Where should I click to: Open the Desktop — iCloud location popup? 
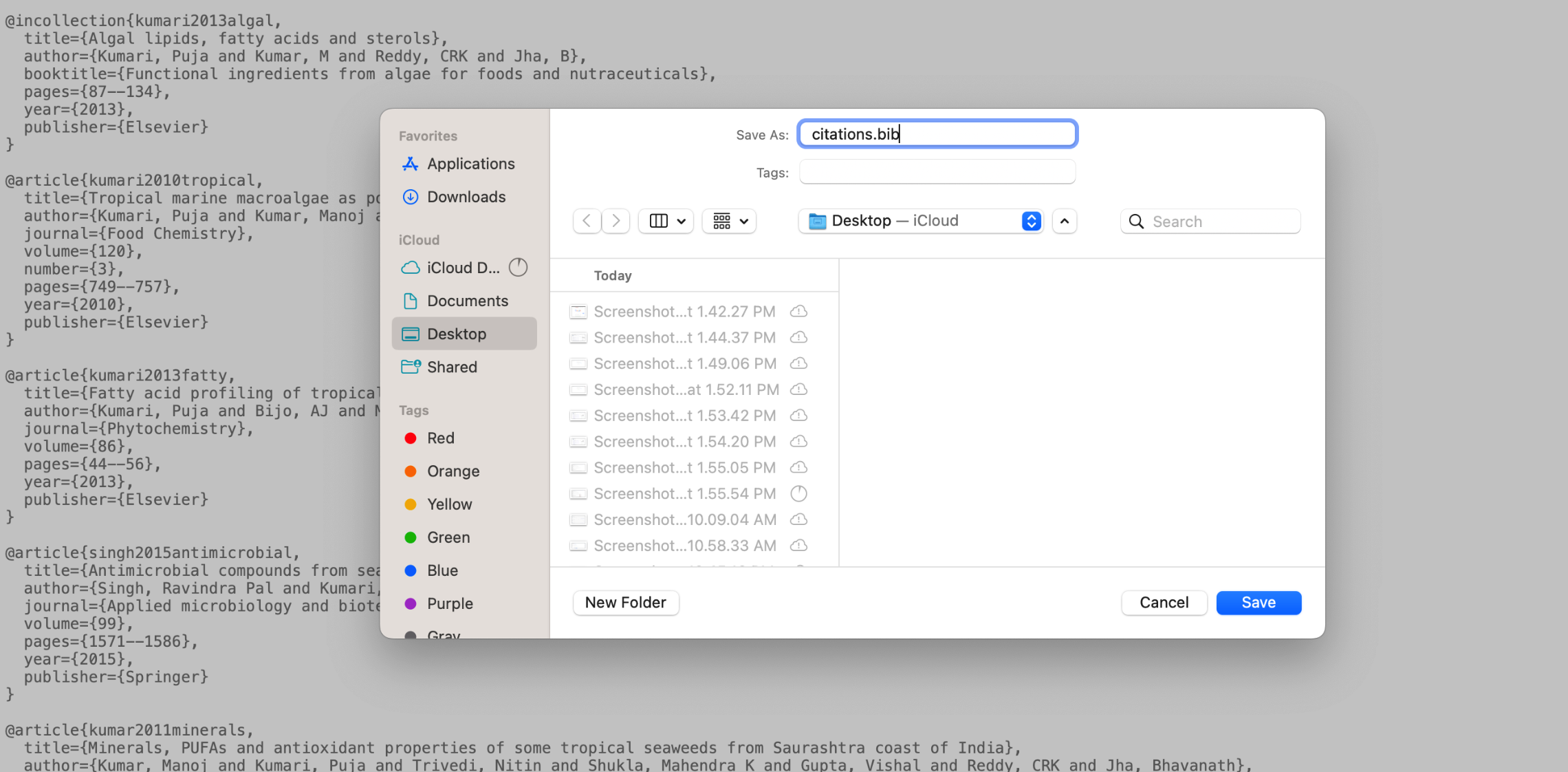[921, 221]
